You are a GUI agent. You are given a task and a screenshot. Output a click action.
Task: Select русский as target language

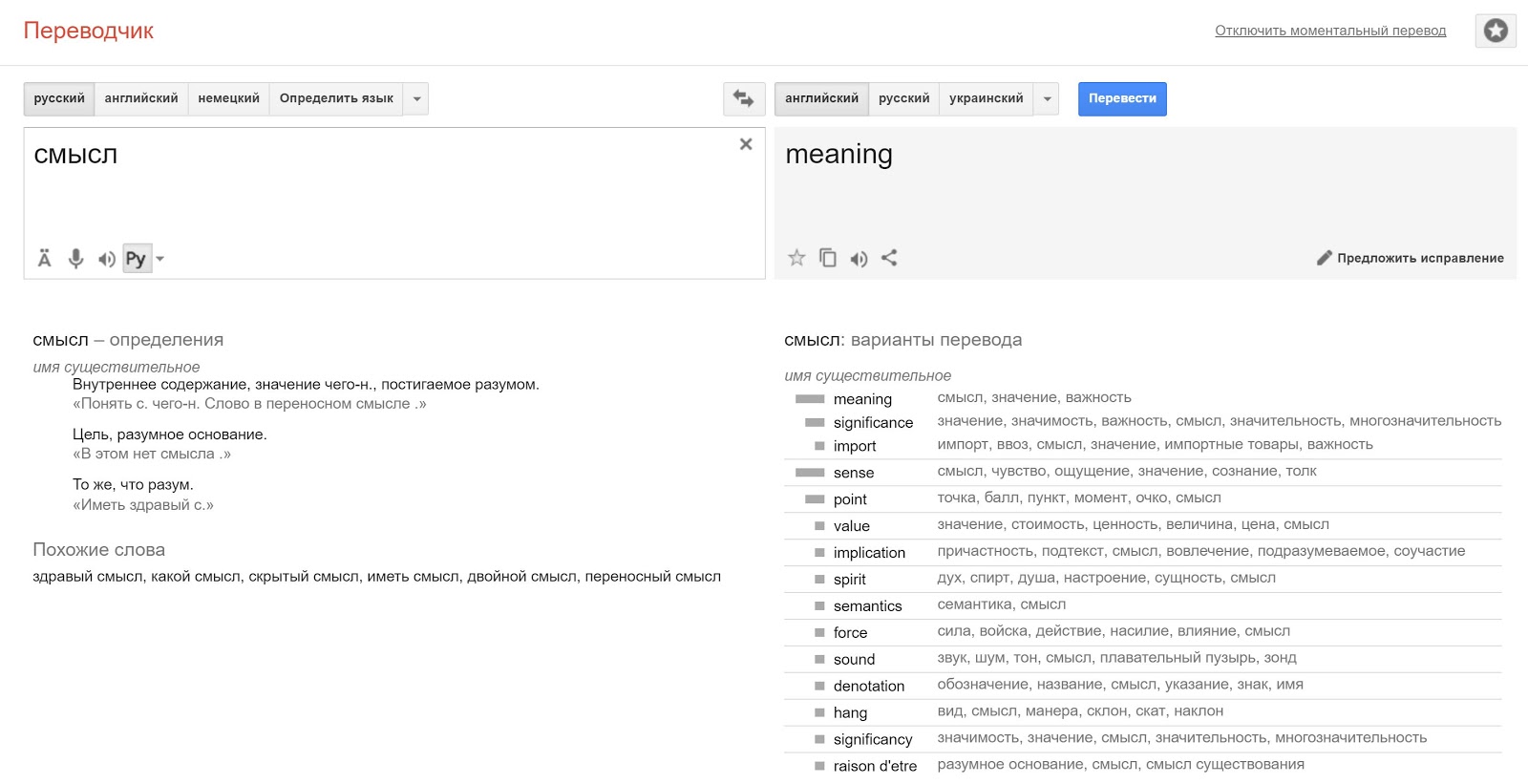(903, 98)
